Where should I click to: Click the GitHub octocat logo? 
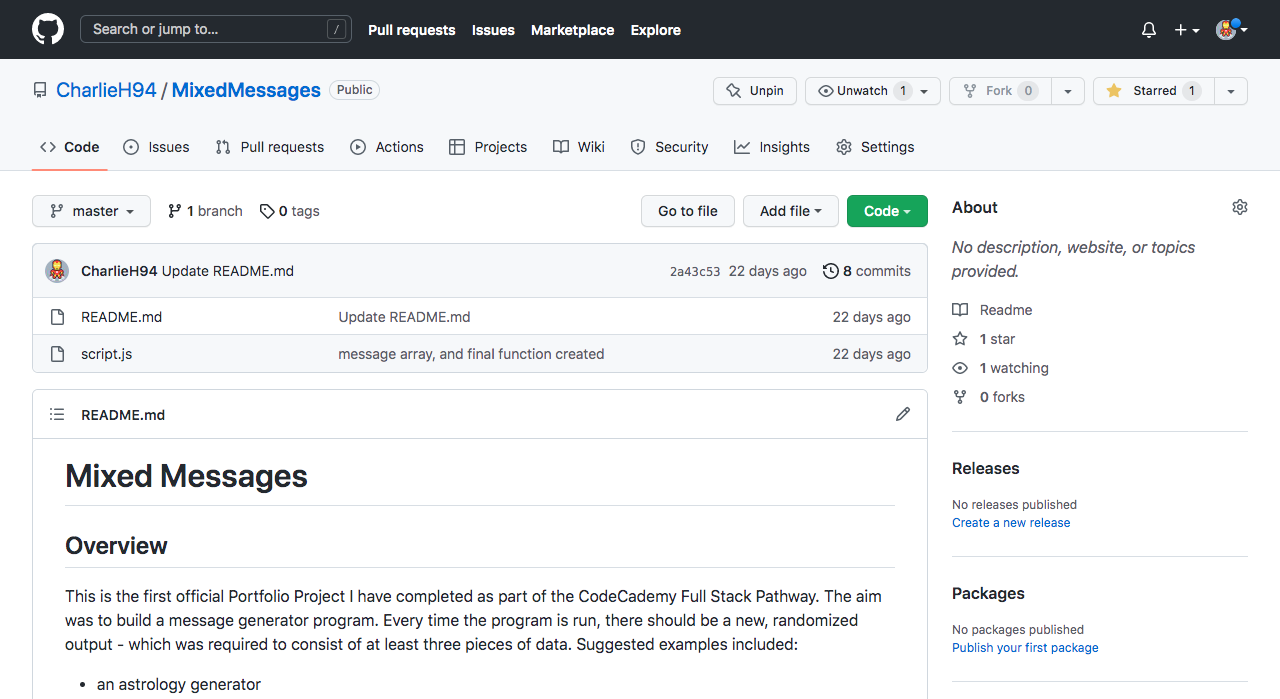coord(48,29)
